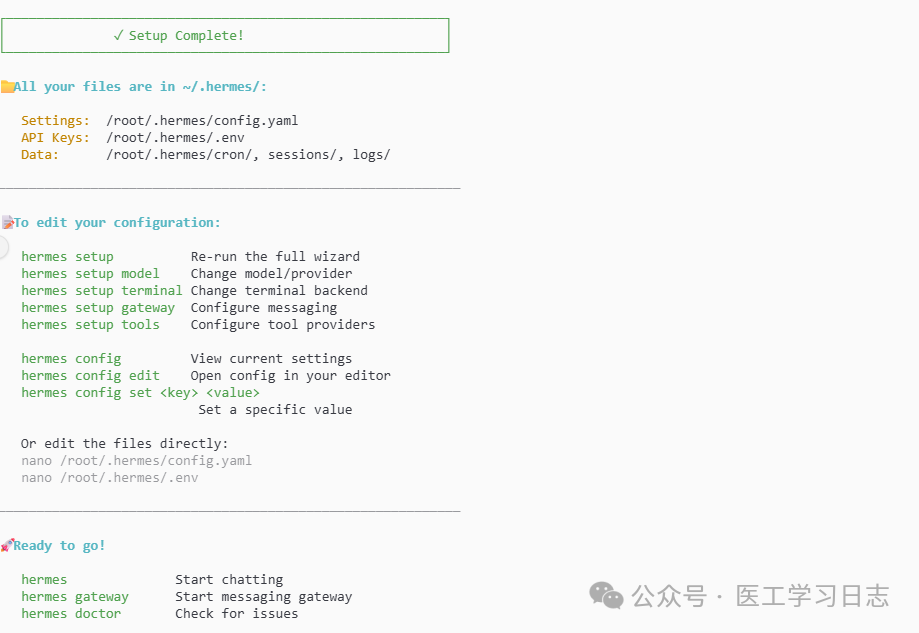Click the path '/root/.hermes/.env' beside API Keys
Viewport: 919px width, 633px height.
click(x=175, y=138)
